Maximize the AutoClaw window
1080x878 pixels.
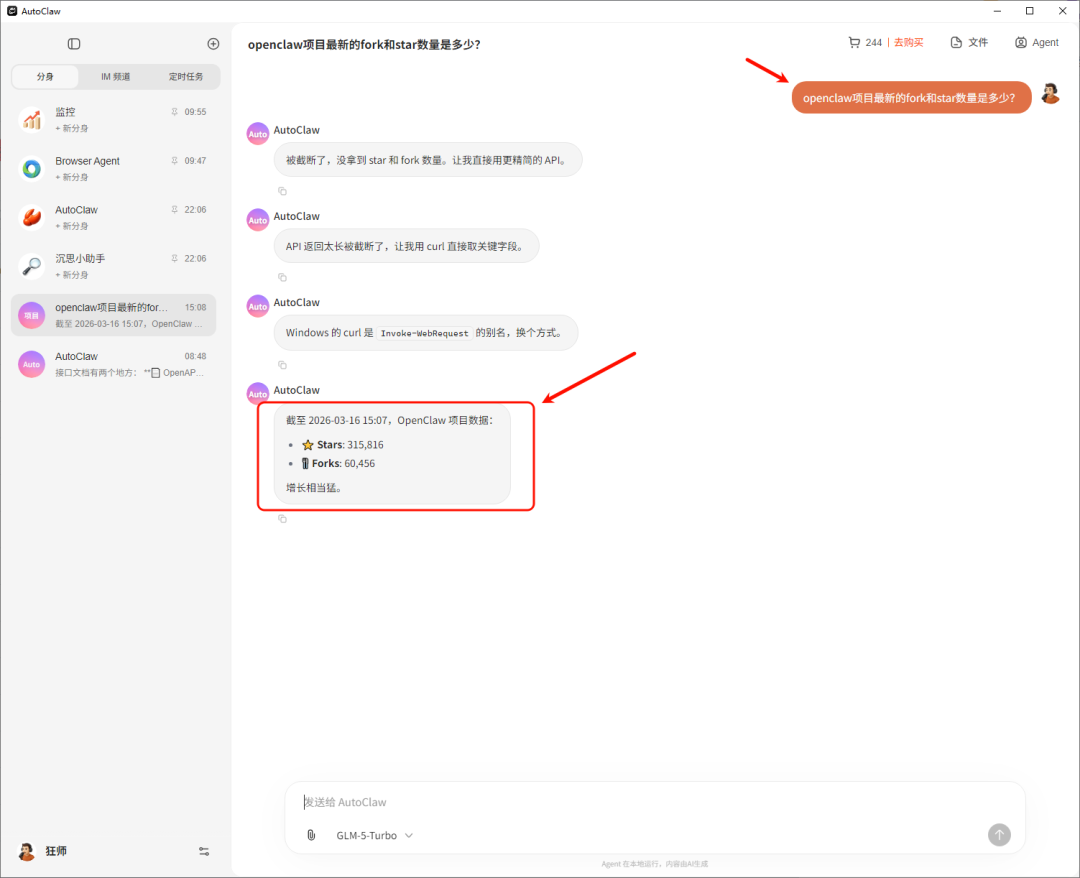[1030, 11]
